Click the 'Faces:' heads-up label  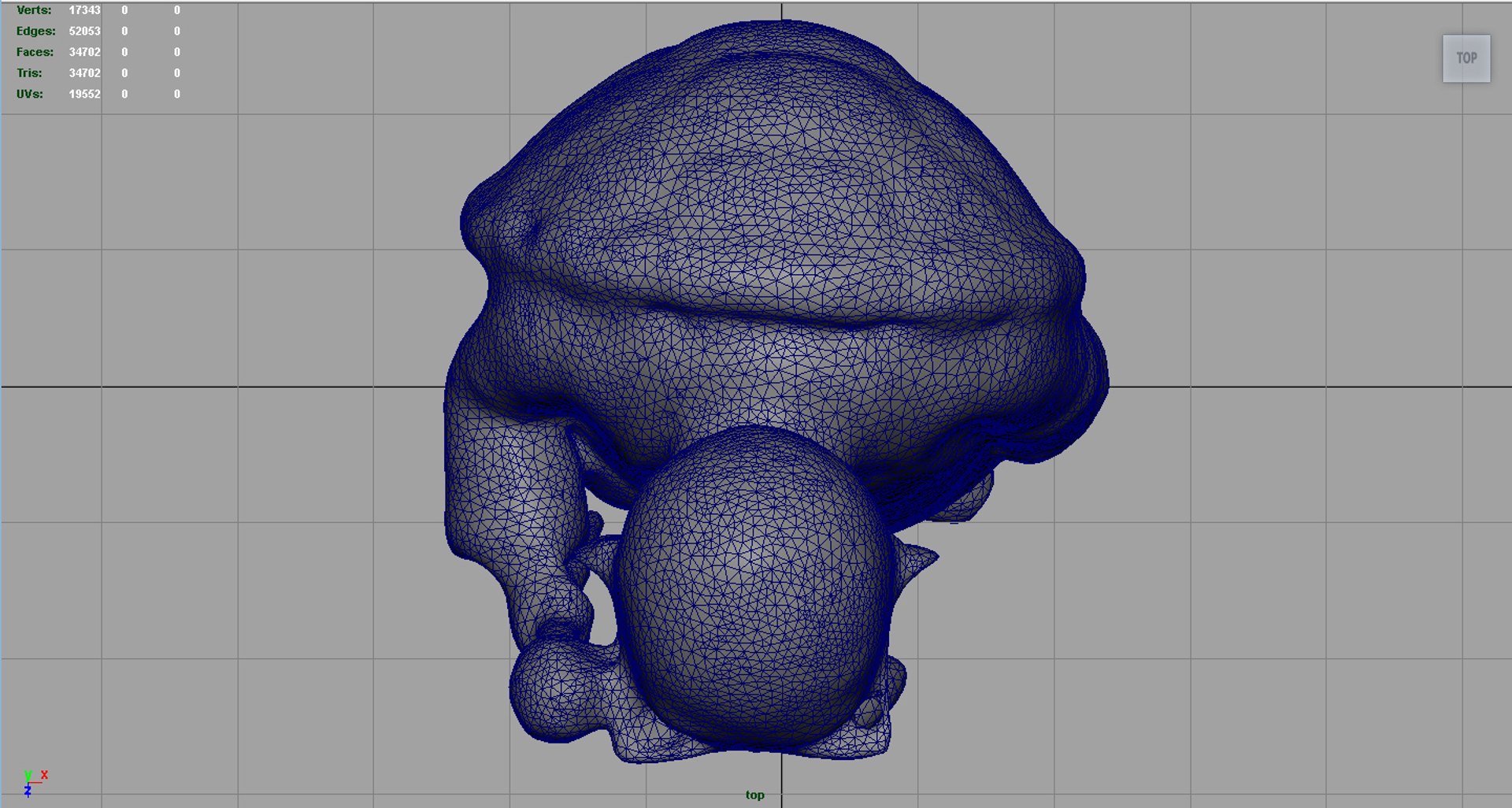pyautogui.click(x=35, y=52)
